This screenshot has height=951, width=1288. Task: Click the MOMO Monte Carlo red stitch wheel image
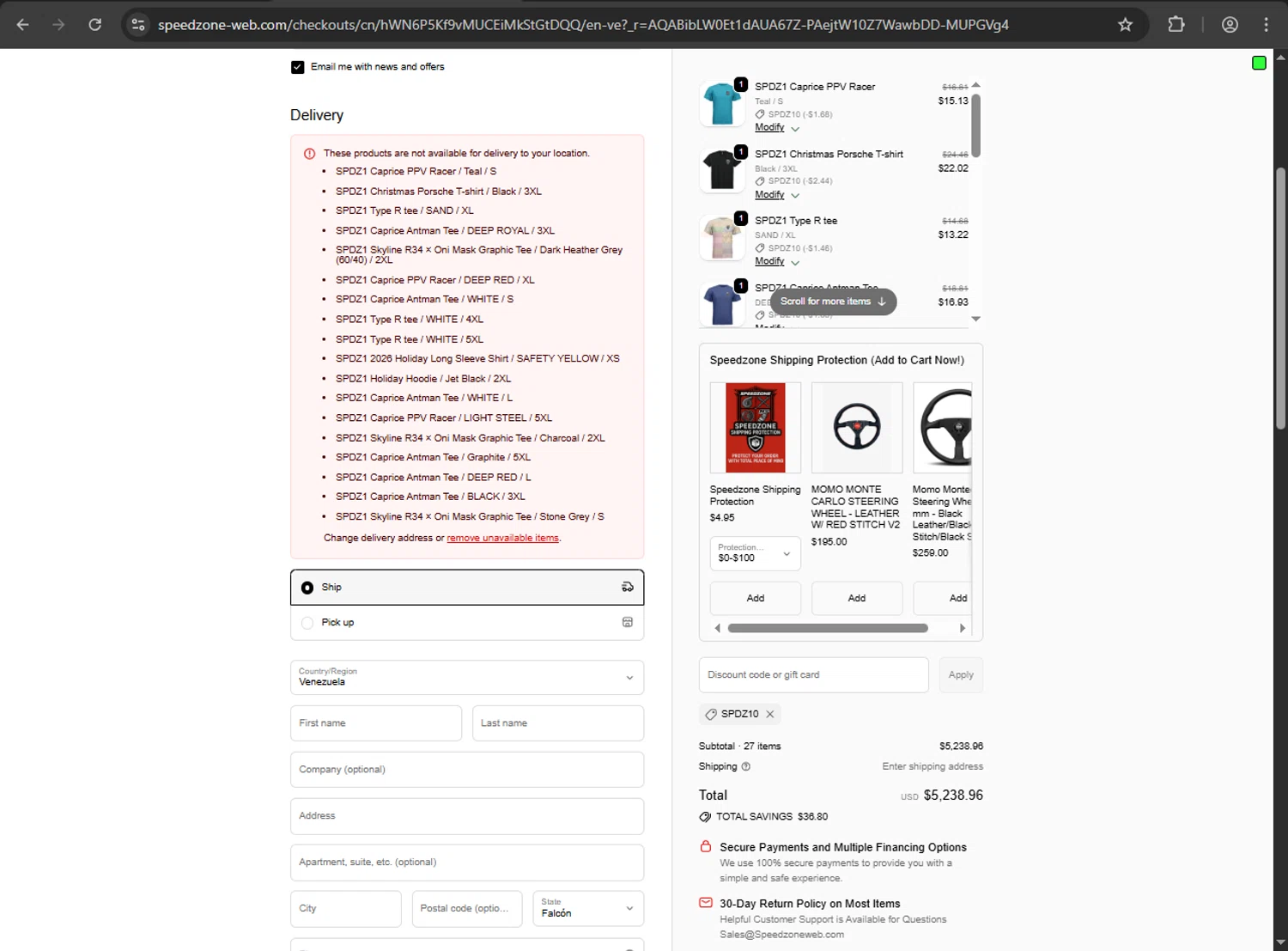[857, 428]
